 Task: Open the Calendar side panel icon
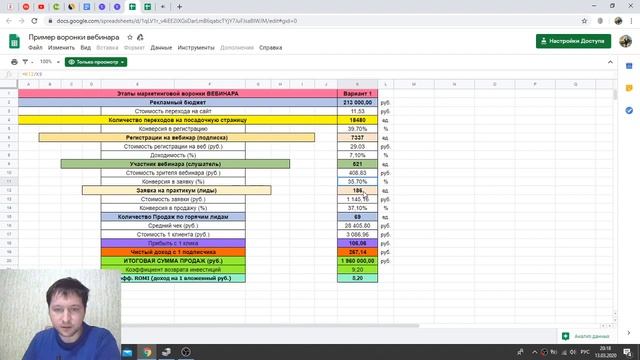(x=629, y=66)
